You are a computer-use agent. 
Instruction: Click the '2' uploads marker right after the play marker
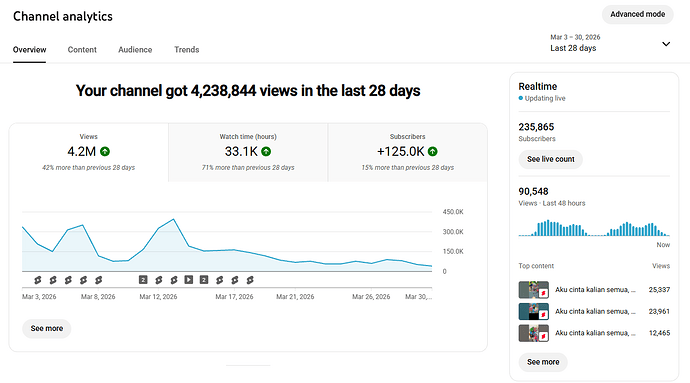204,280
